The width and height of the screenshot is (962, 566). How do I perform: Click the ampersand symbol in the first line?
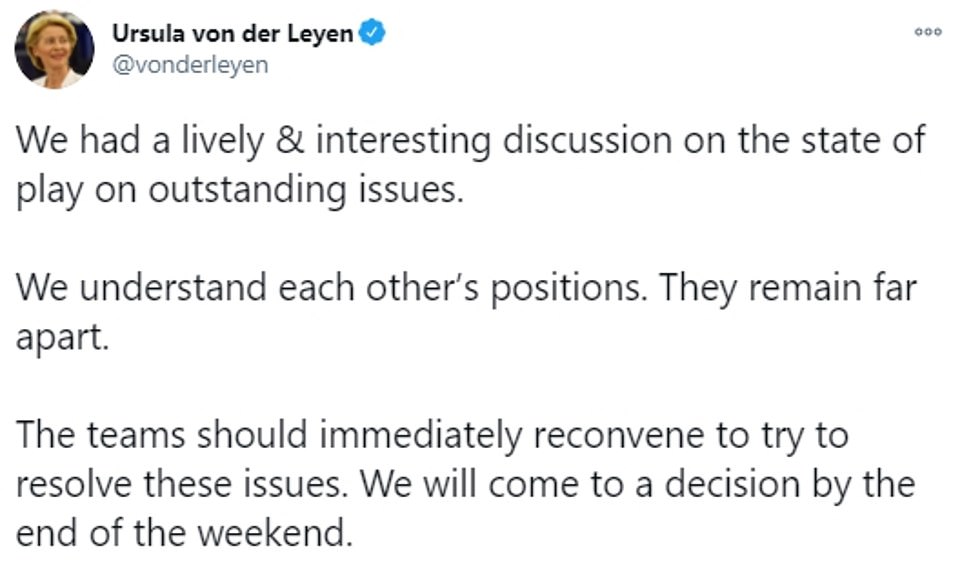tap(290, 140)
